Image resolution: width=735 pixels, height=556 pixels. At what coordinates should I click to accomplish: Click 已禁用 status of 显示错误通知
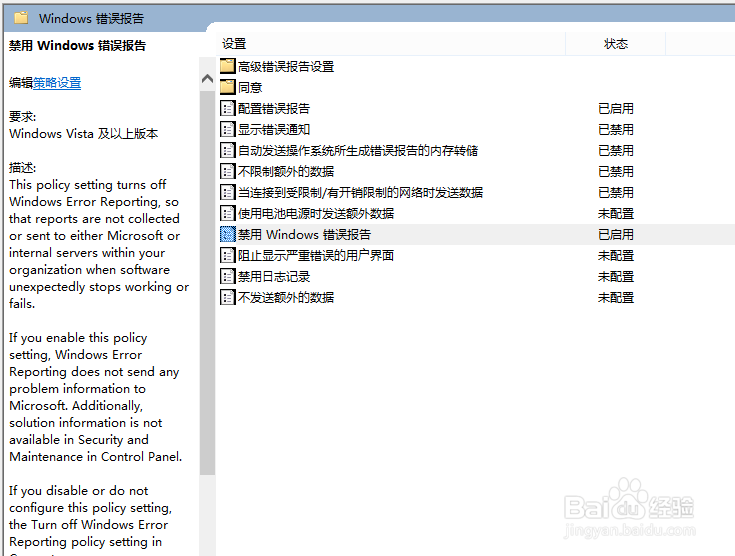click(x=615, y=129)
